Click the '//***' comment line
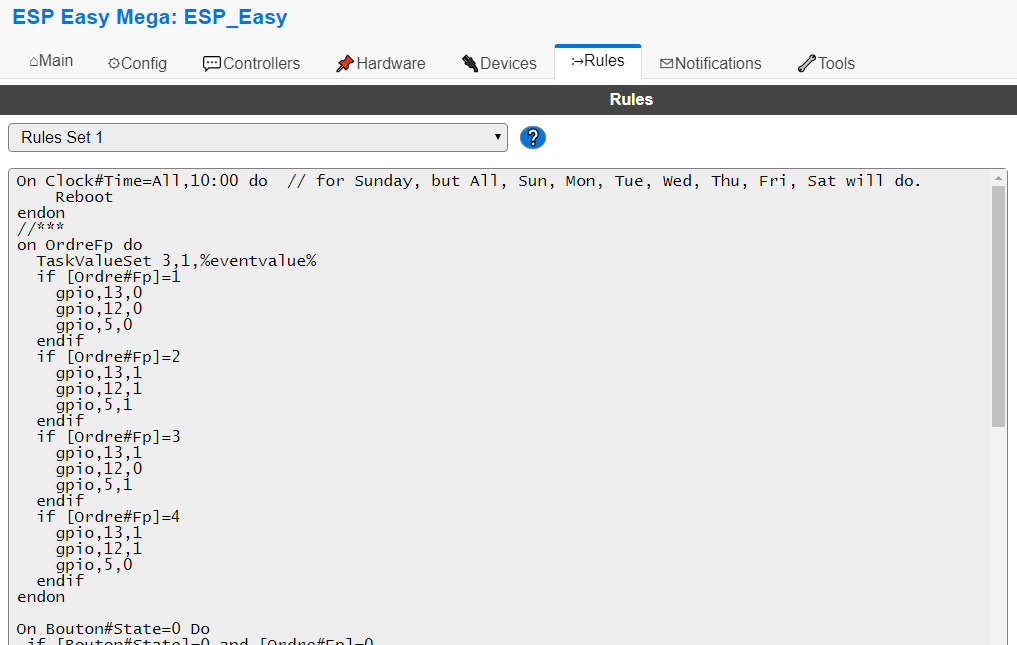This screenshot has height=645, width=1017. point(40,228)
